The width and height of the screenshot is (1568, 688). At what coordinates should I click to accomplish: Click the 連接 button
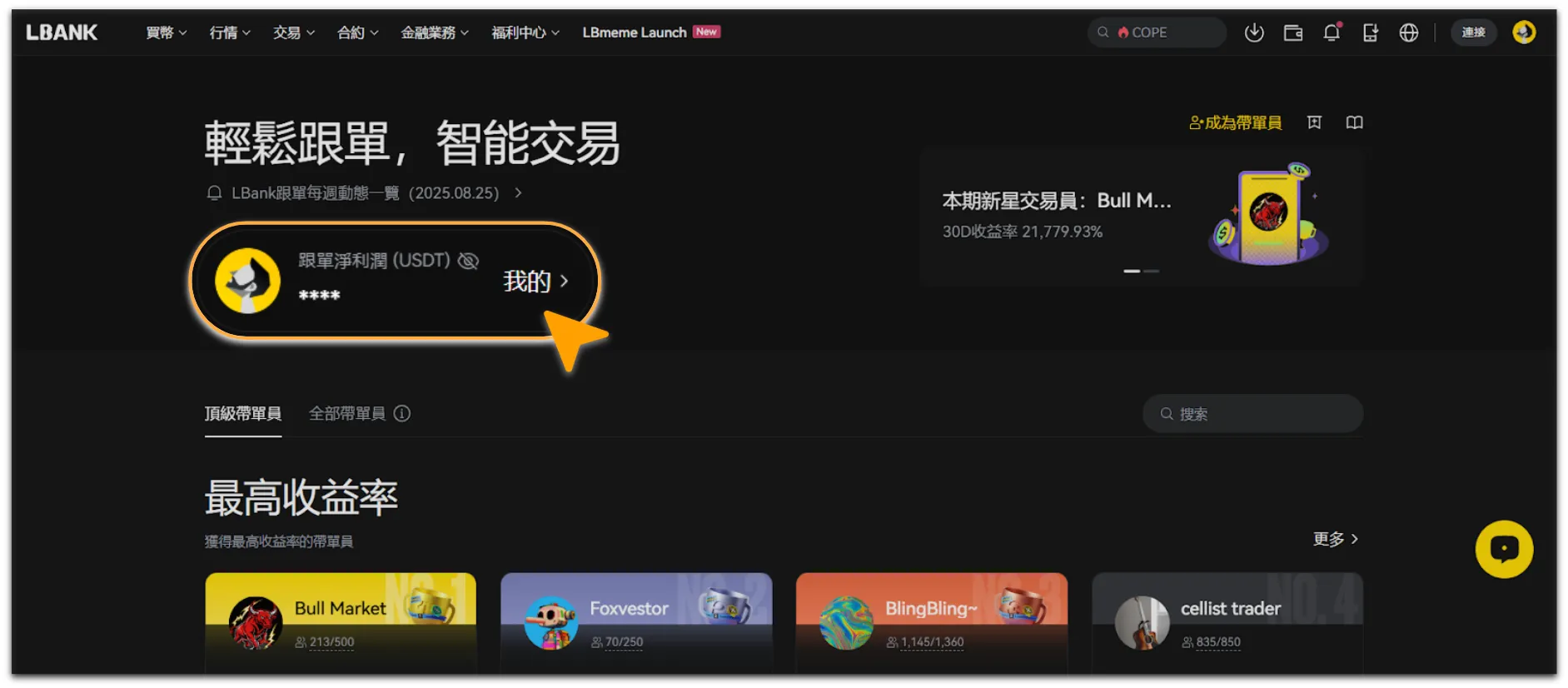1473,32
